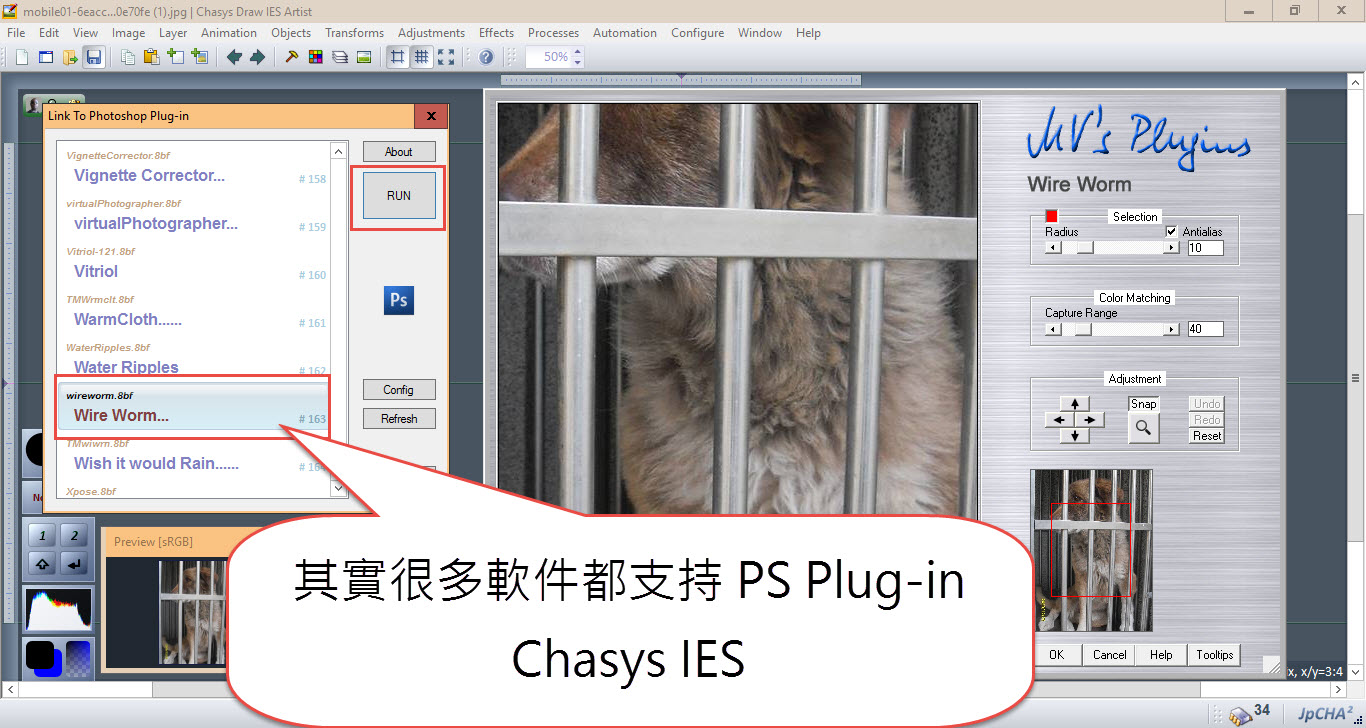Click the Copy icon in toolbar
The image size is (1366, 728).
(x=128, y=57)
